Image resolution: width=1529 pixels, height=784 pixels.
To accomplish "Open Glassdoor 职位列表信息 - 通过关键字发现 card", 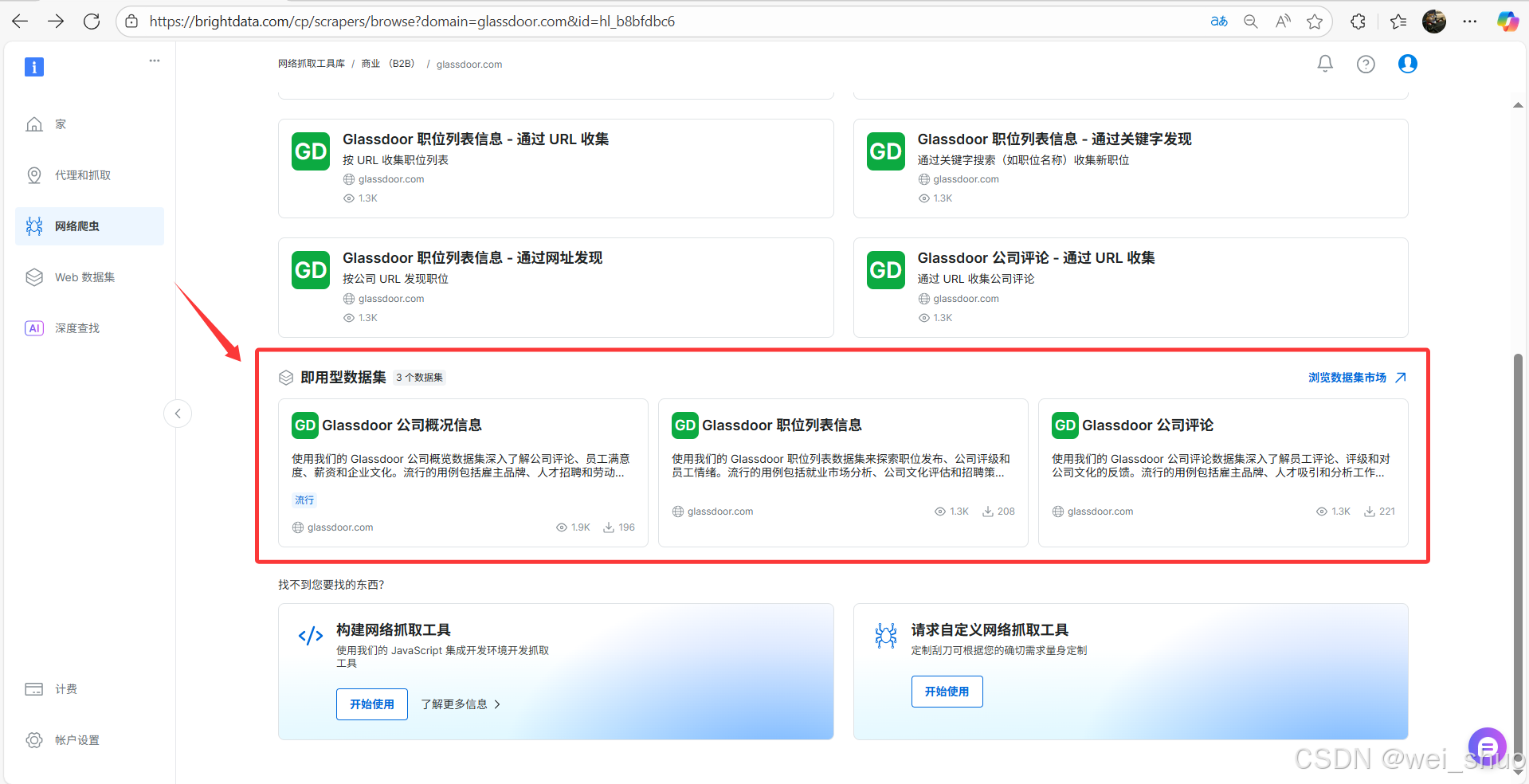I will pyautogui.click(x=1131, y=169).
